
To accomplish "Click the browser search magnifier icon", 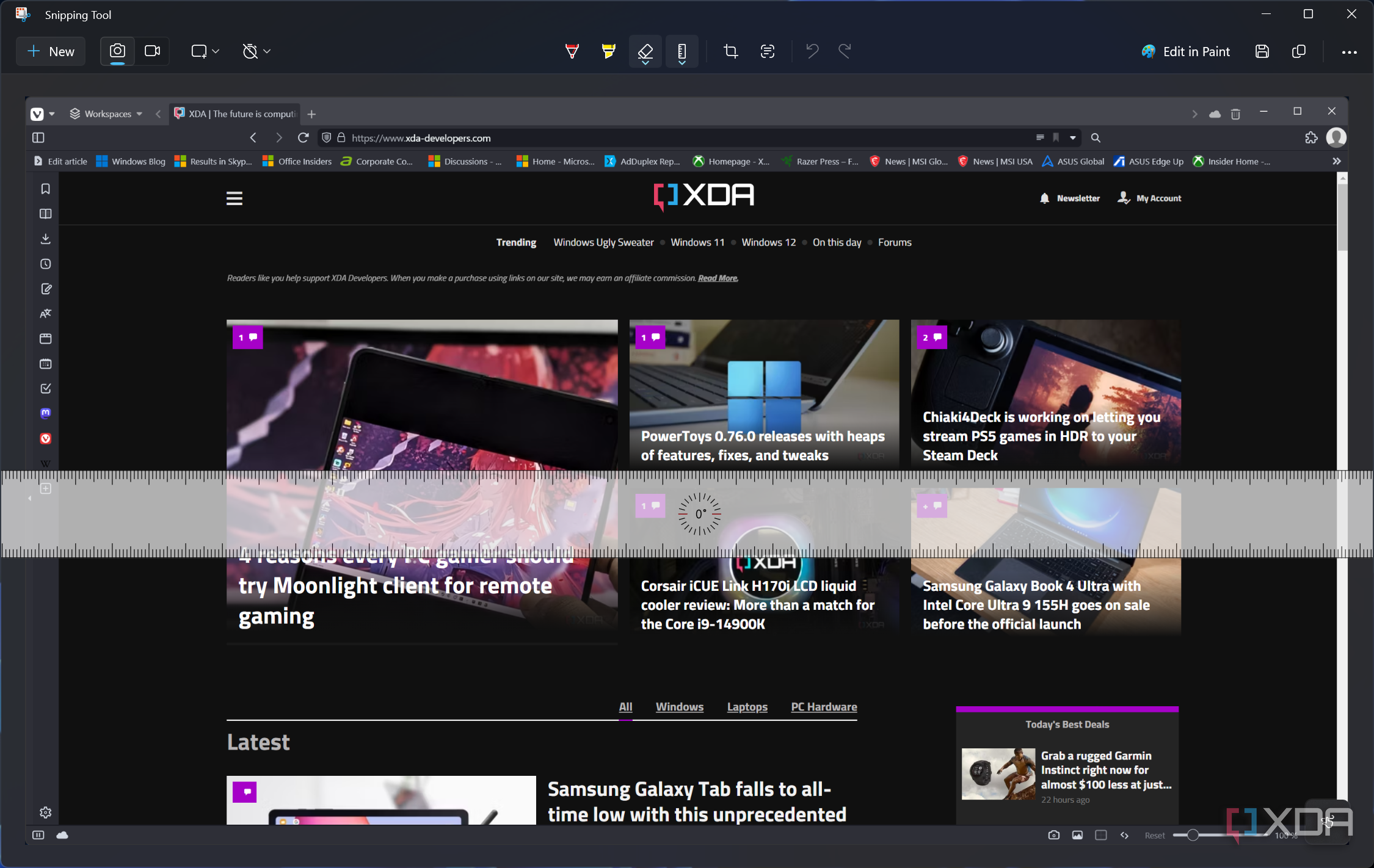I will (x=1096, y=138).
